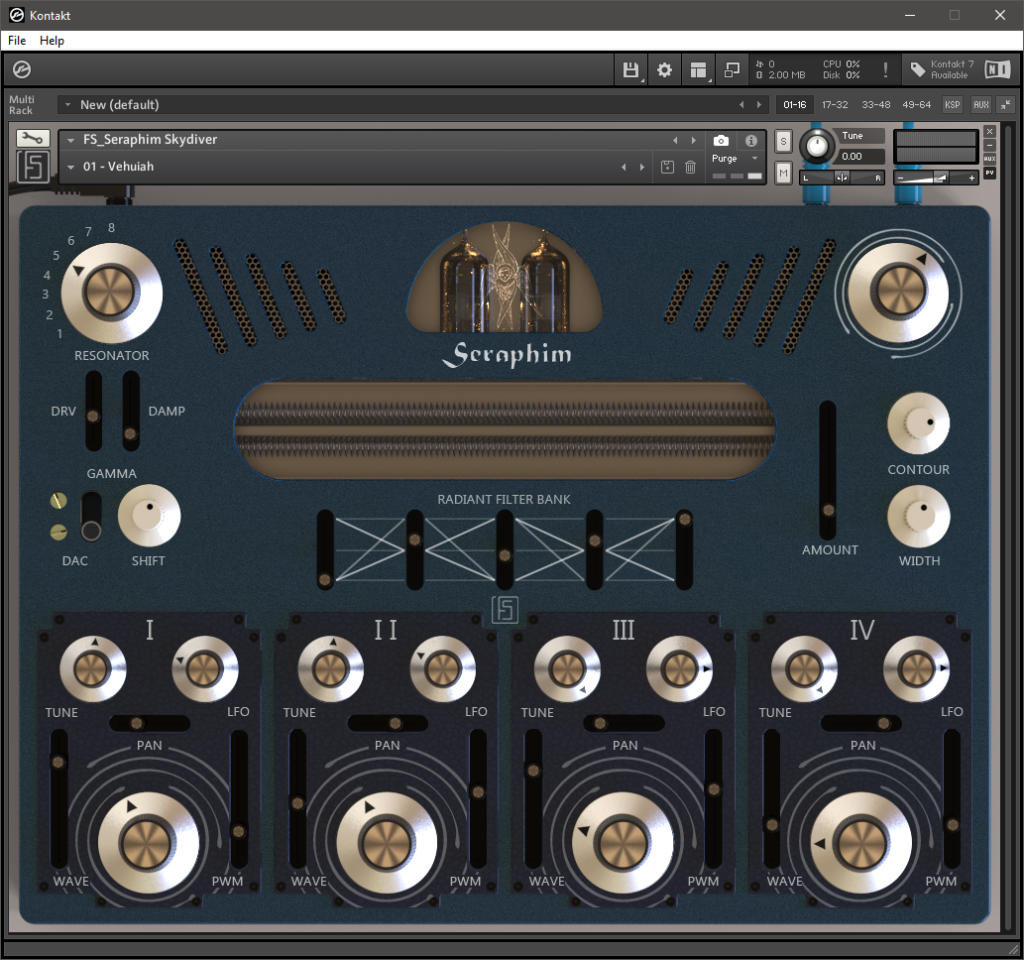Image resolution: width=1024 pixels, height=960 pixels.
Task: Click oscillator IV PWM slider
Action: (x=952, y=799)
